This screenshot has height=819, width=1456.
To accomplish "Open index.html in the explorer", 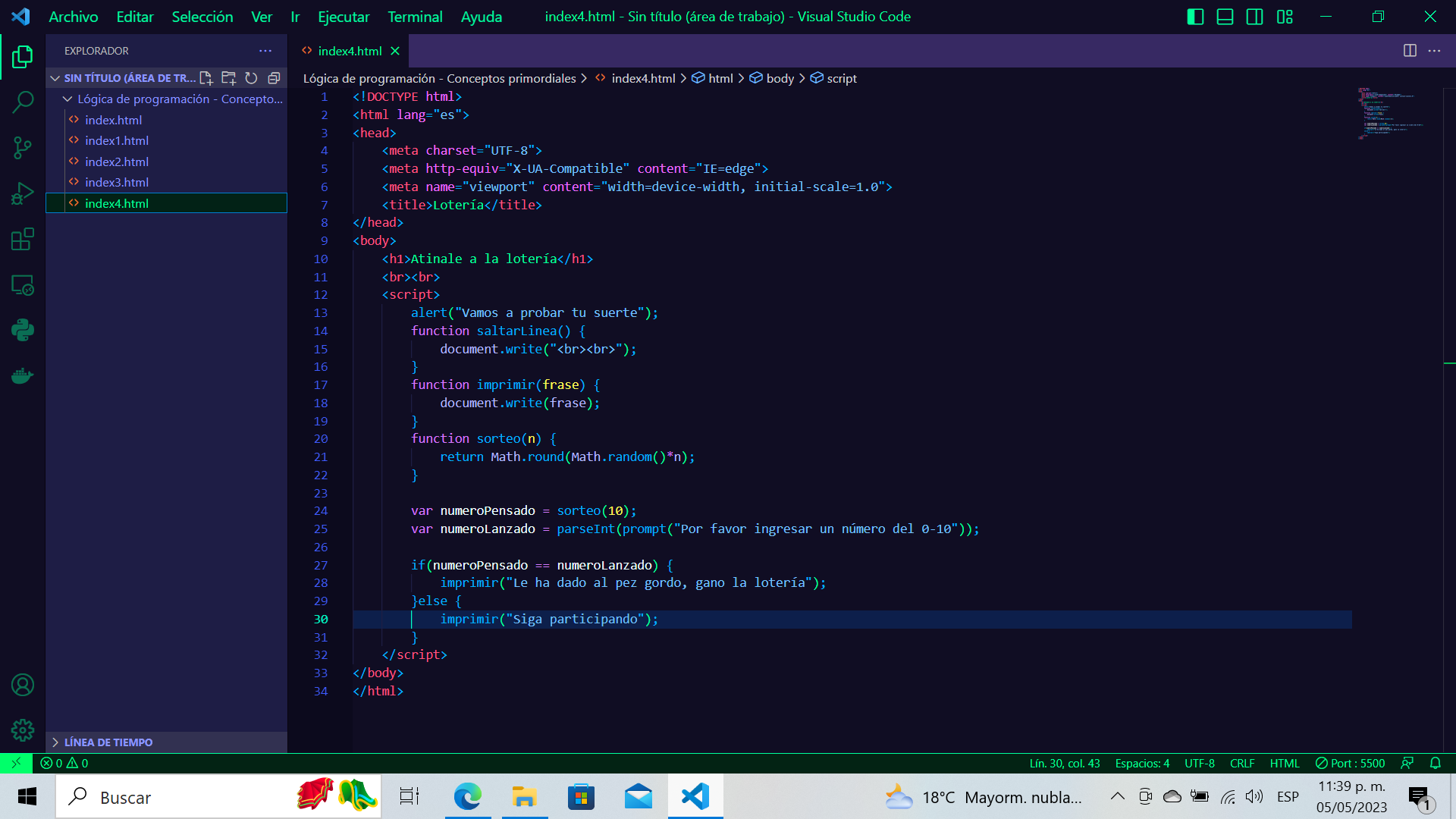I will point(166,120).
